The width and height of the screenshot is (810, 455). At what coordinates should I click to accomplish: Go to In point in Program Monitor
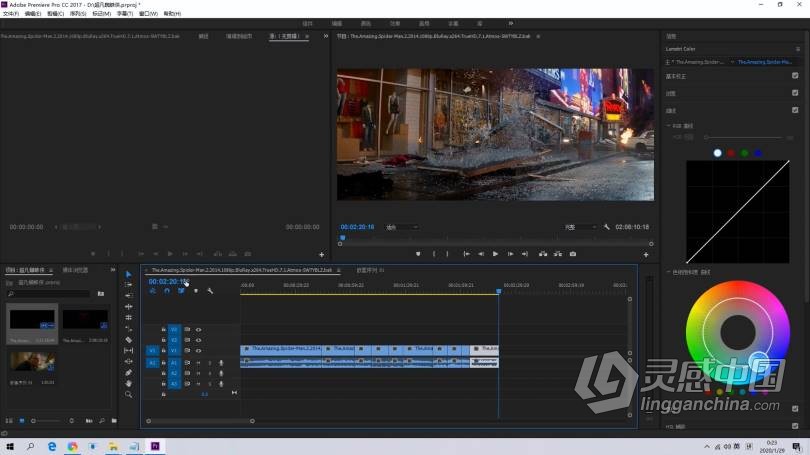(x=466, y=254)
